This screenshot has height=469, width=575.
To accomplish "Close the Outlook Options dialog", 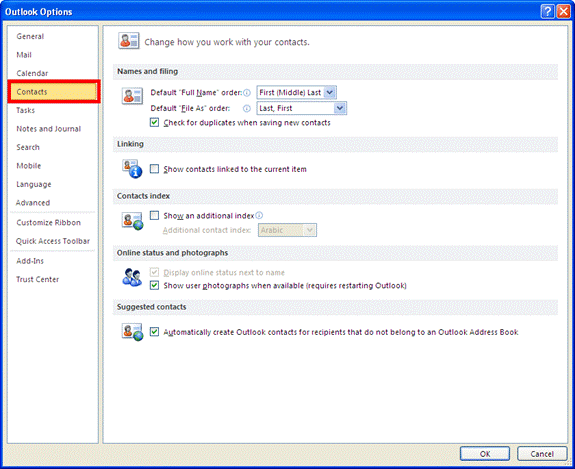I will coord(563,12).
